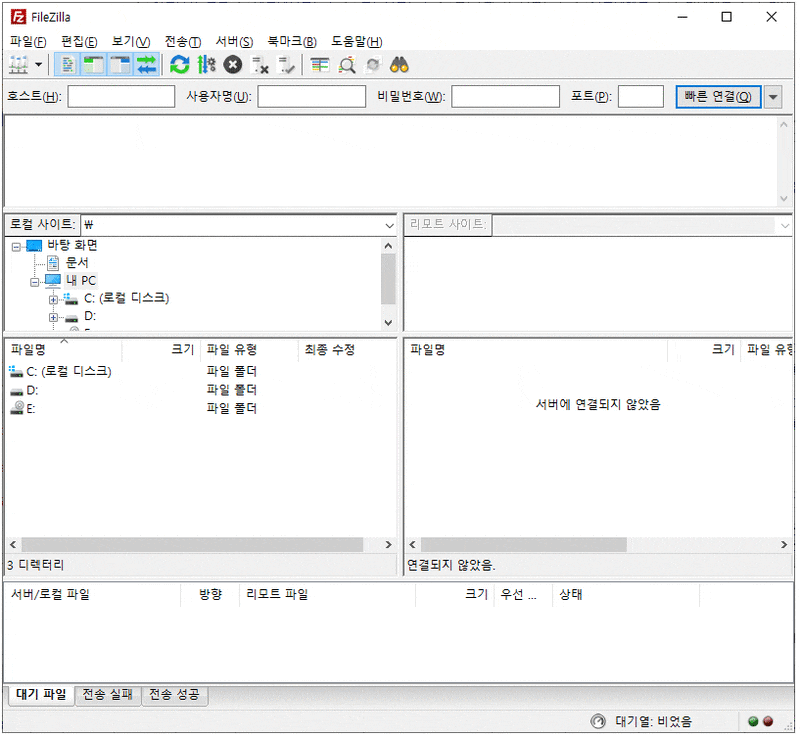Click the 상태 column header in queue

[x=626, y=595]
